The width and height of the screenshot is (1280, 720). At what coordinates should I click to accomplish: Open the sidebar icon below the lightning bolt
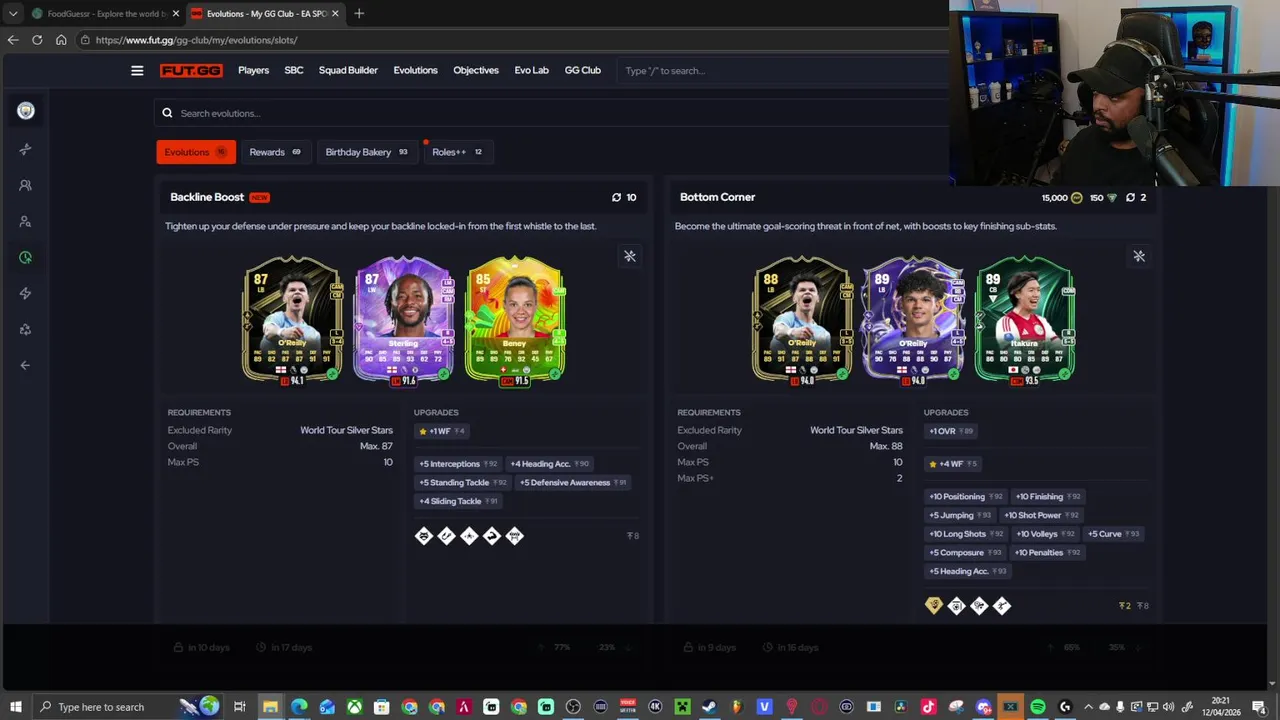click(x=26, y=329)
